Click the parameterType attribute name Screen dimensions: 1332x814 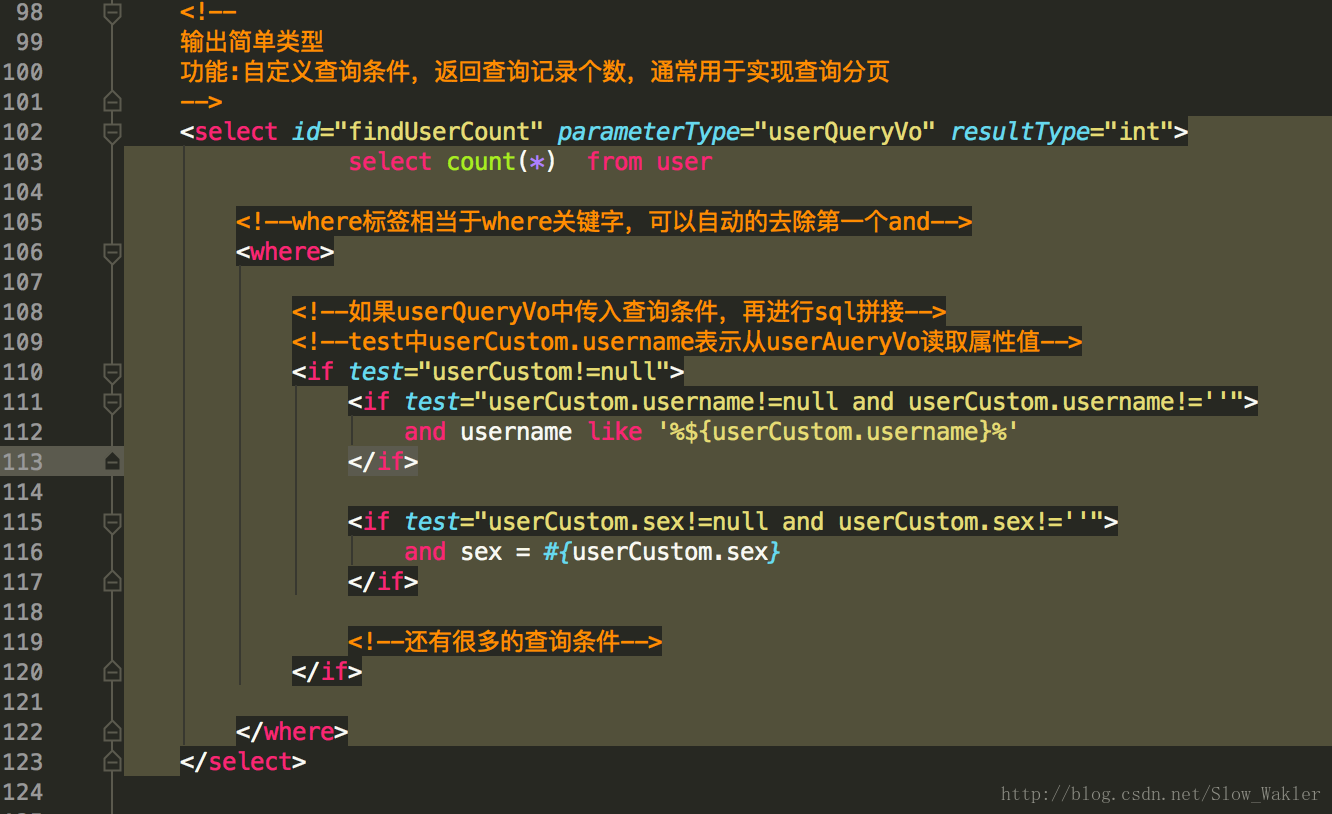pyautogui.click(x=648, y=132)
